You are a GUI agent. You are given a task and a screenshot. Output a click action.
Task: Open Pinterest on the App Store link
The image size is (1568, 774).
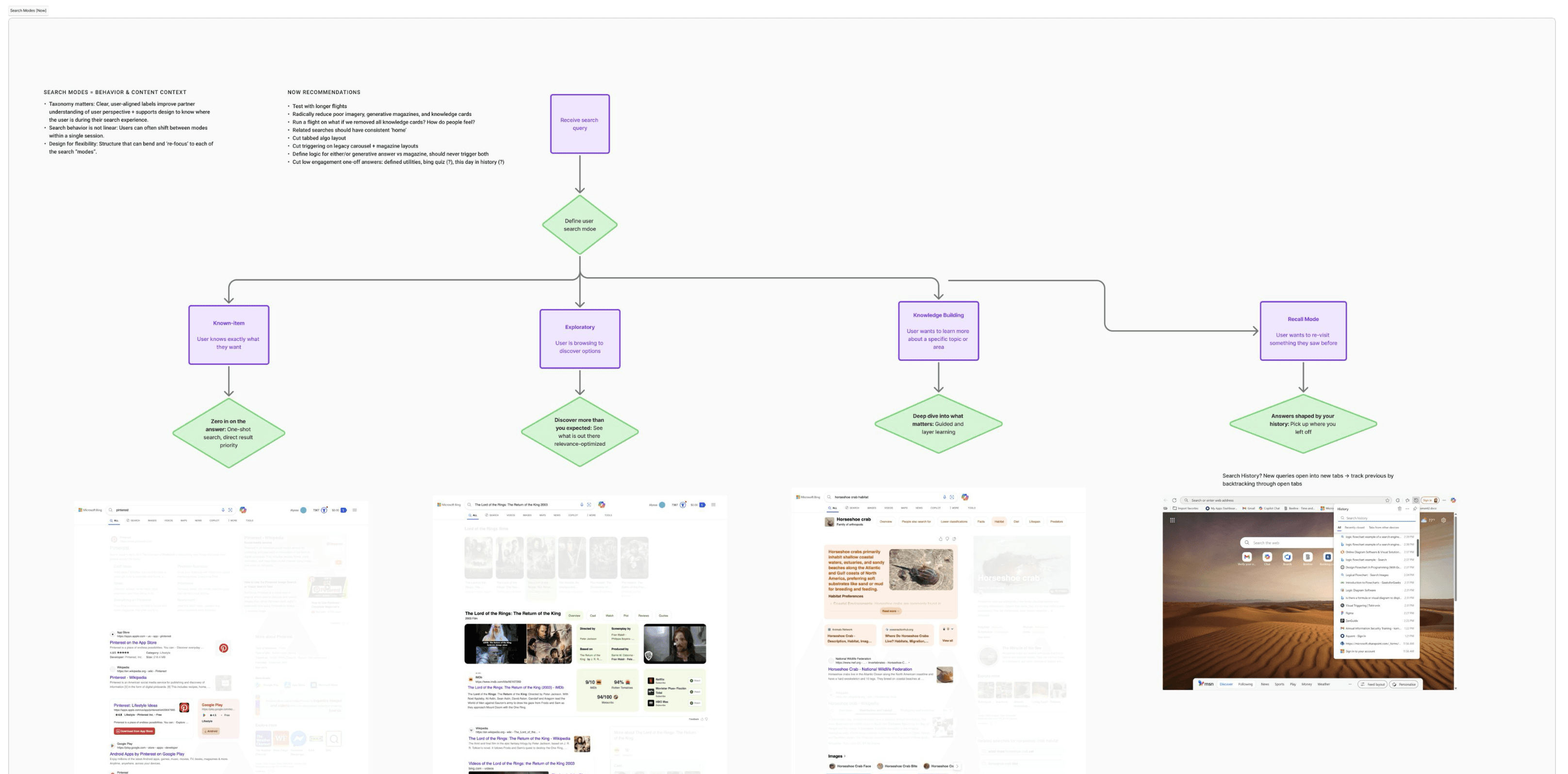click(x=133, y=643)
